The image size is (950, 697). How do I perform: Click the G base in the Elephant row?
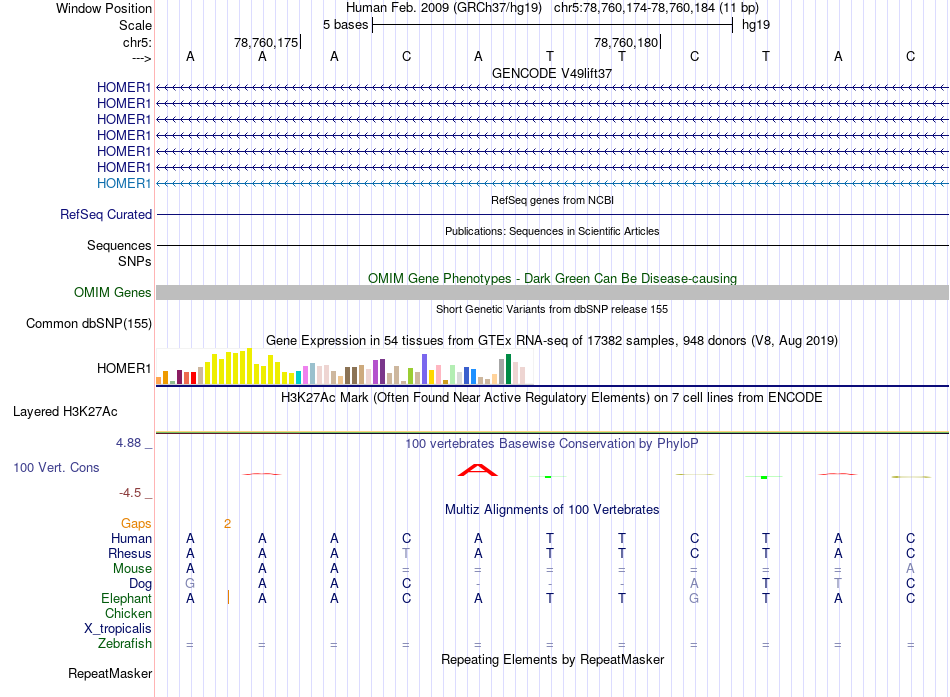pyautogui.click(x=694, y=598)
